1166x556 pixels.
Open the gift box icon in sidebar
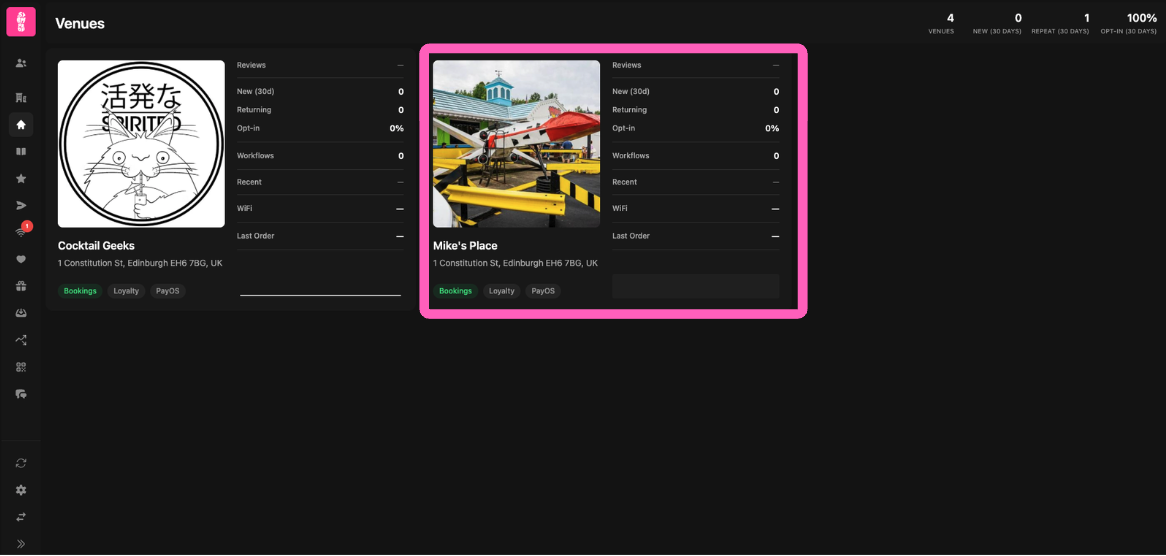tap(21, 286)
